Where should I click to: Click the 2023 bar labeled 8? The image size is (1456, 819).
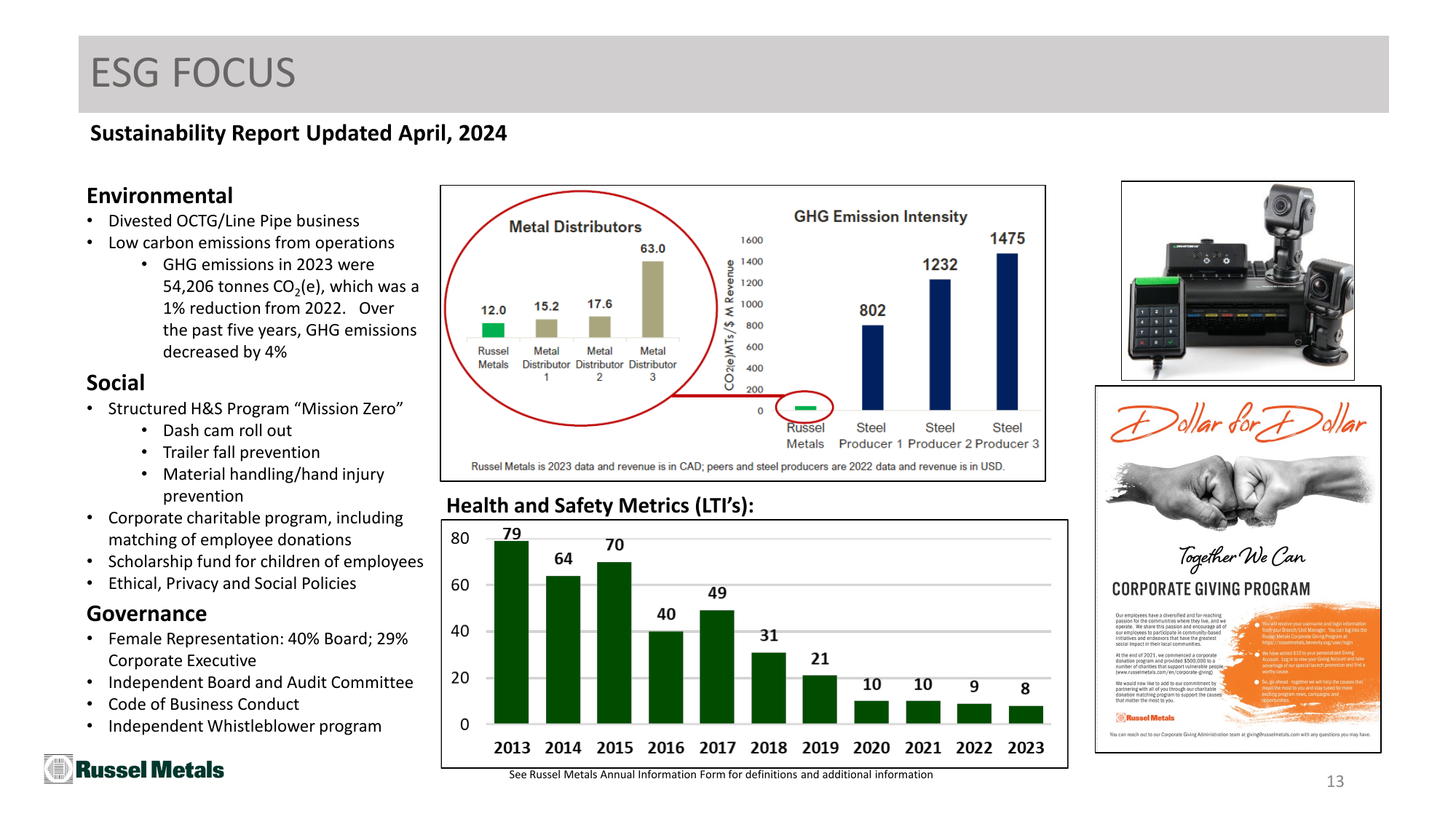(1025, 714)
